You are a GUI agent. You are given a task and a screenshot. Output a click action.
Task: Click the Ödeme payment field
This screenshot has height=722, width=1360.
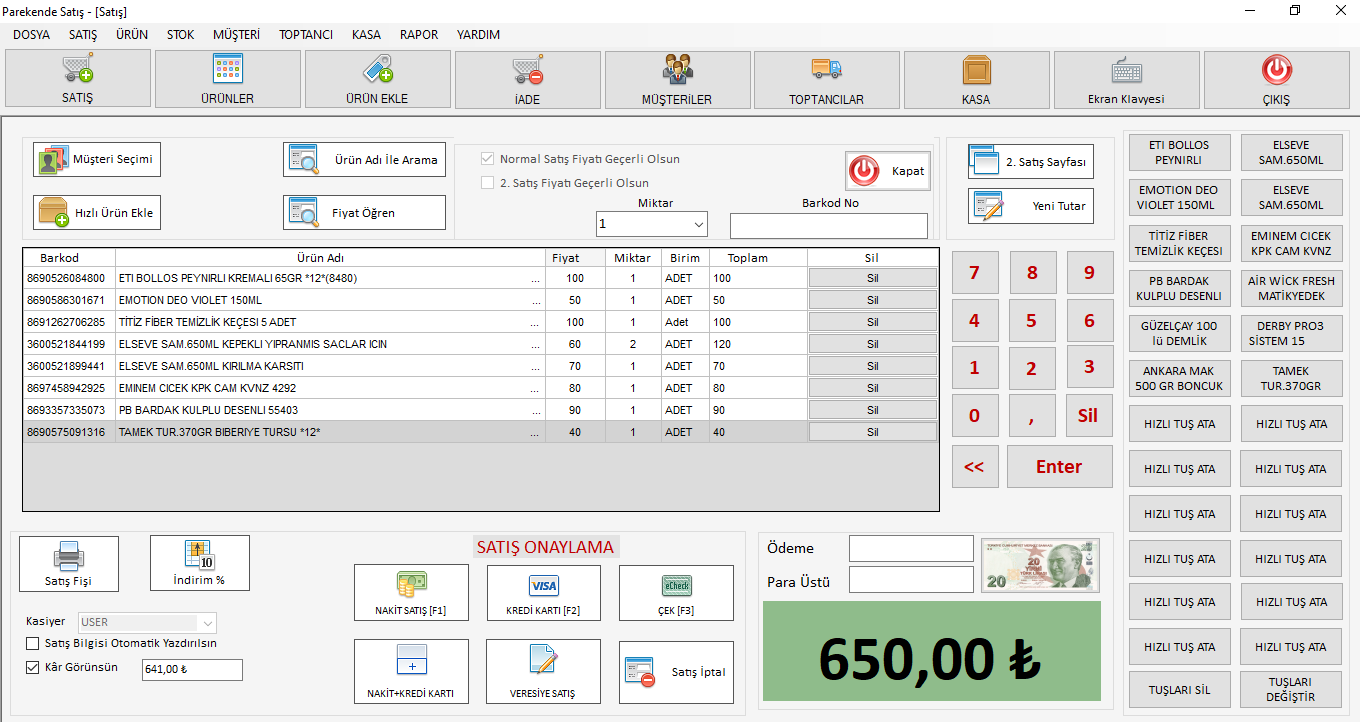pyautogui.click(x=911, y=549)
